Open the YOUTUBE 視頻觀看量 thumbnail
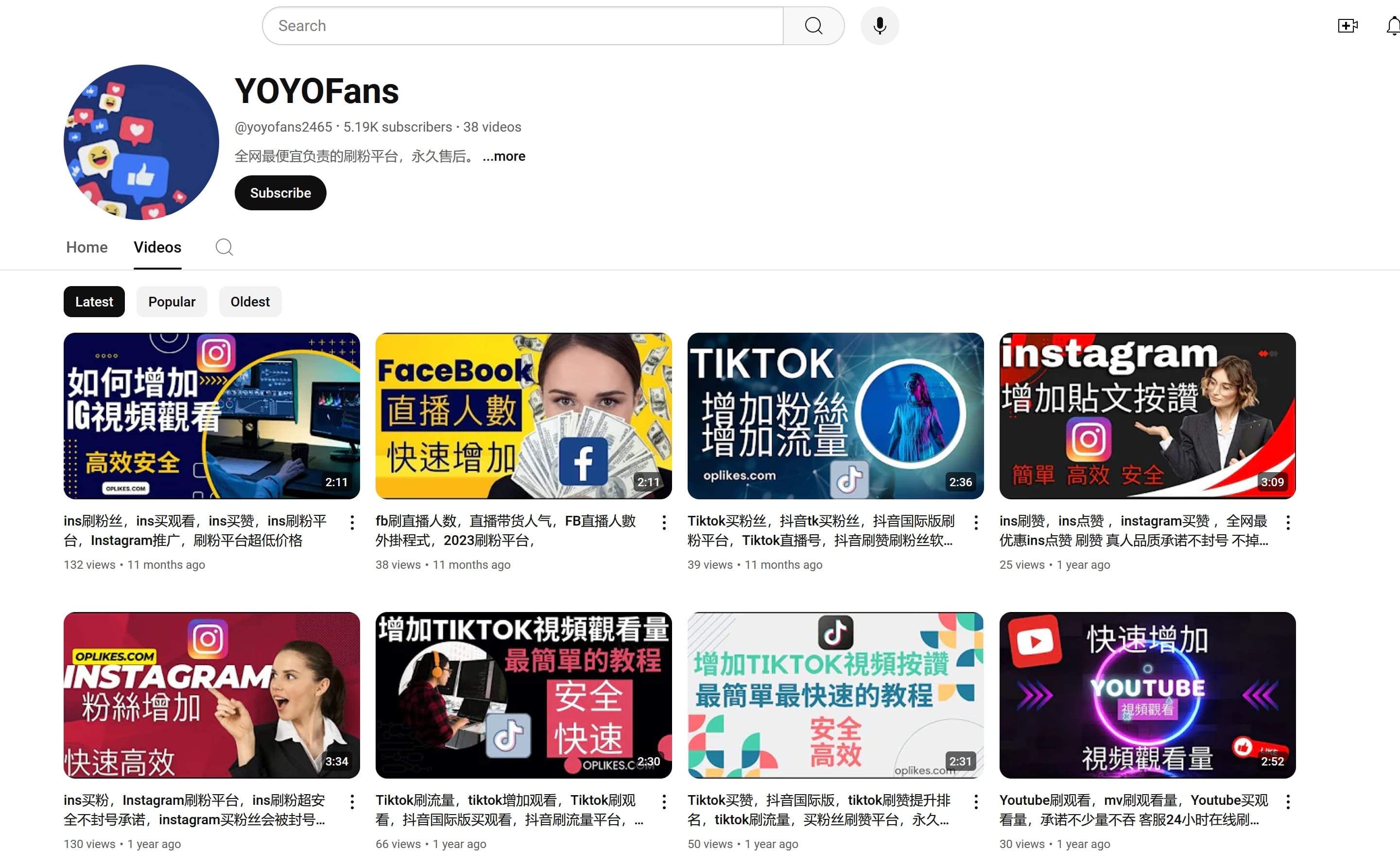The height and width of the screenshot is (867, 1400). (x=1148, y=695)
